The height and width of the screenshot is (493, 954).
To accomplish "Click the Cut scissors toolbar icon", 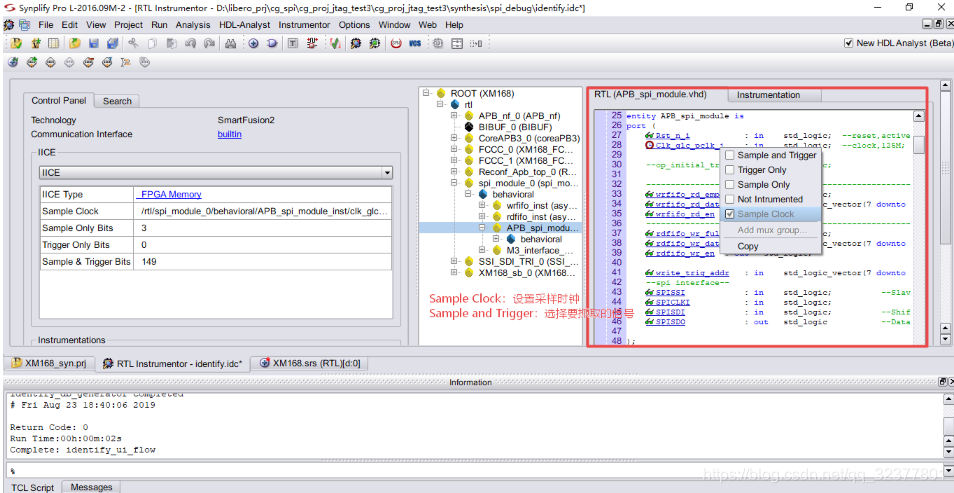I will click(133, 43).
